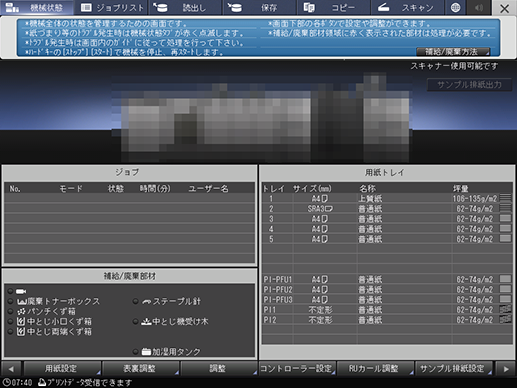This screenshot has width=517, height=388.
Task: Click the 中とじ機受け木 icon
Action: (146, 322)
